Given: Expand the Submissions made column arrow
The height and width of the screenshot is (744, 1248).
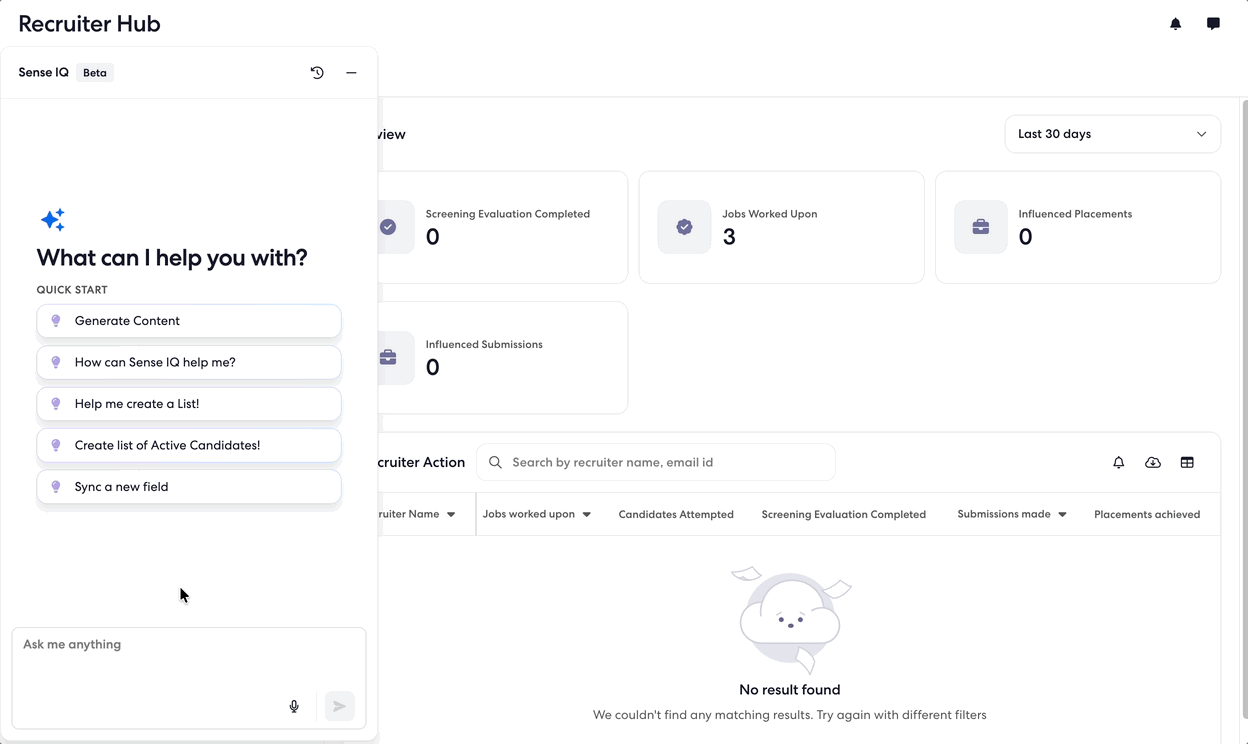Looking at the screenshot, I should point(1062,515).
